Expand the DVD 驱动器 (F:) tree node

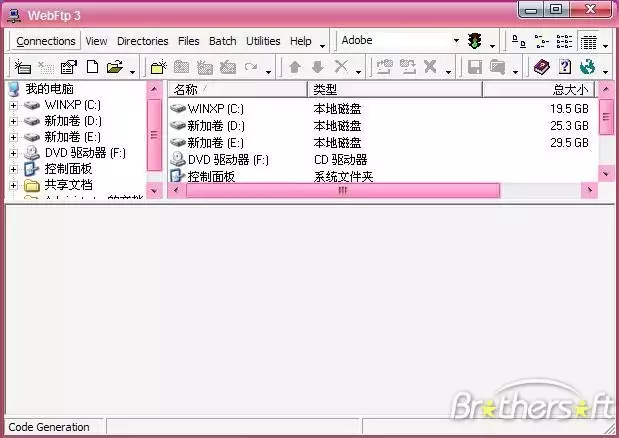tap(13, 153)
